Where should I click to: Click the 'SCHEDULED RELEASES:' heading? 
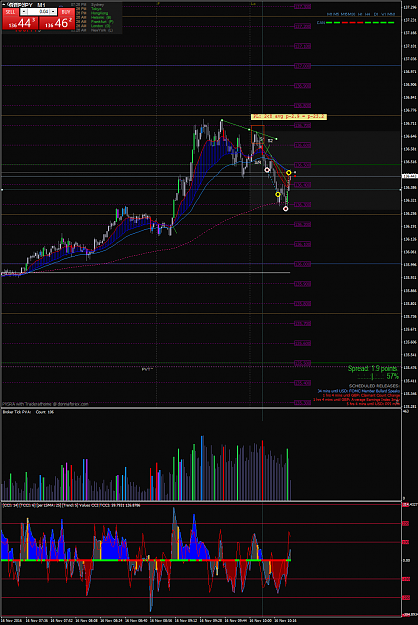coord(374,386)
